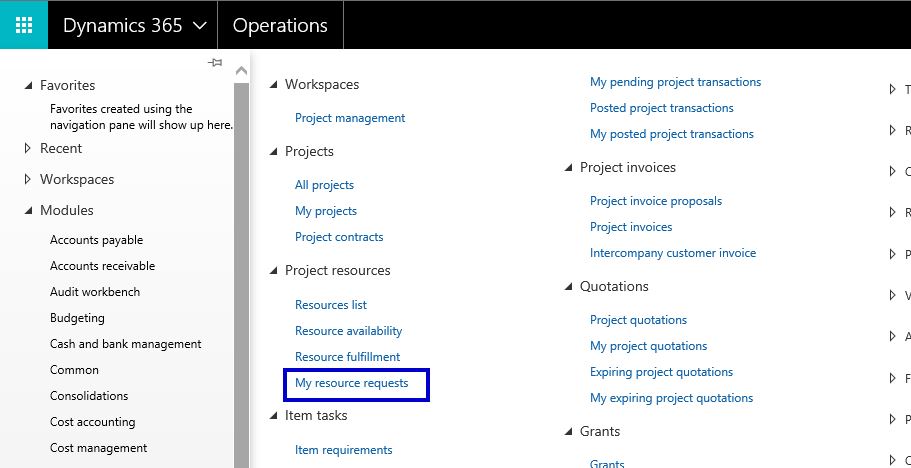This screenshot has width=911, height=468.
Task: Collapse the Project invoices section
Action: pyautogui.click(x=569, y=168)
